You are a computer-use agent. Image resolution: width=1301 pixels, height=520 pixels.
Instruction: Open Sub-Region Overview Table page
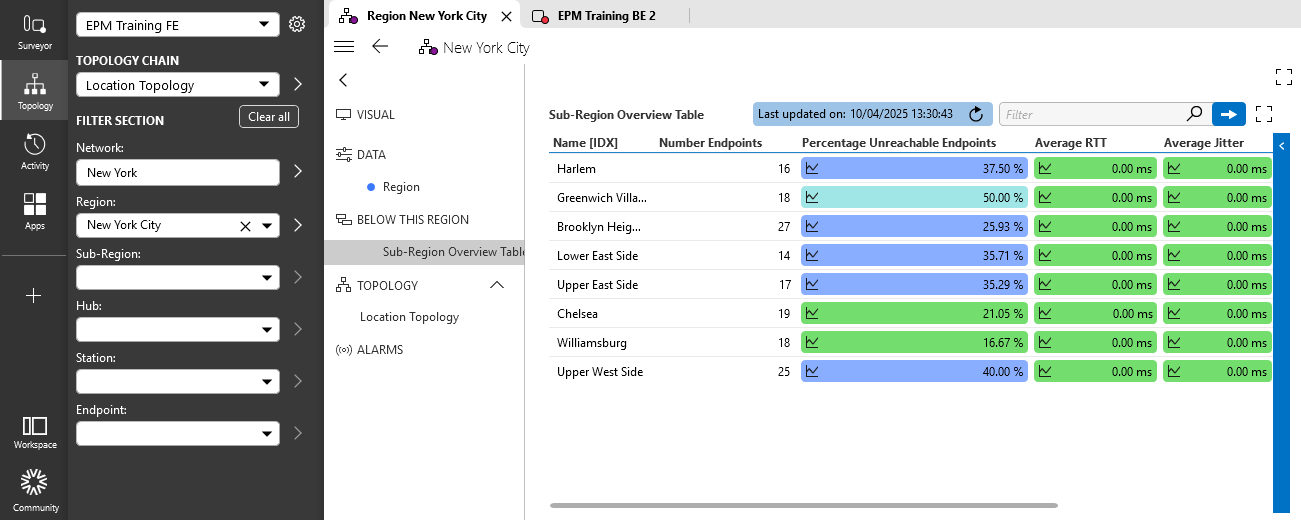(424, 252)
